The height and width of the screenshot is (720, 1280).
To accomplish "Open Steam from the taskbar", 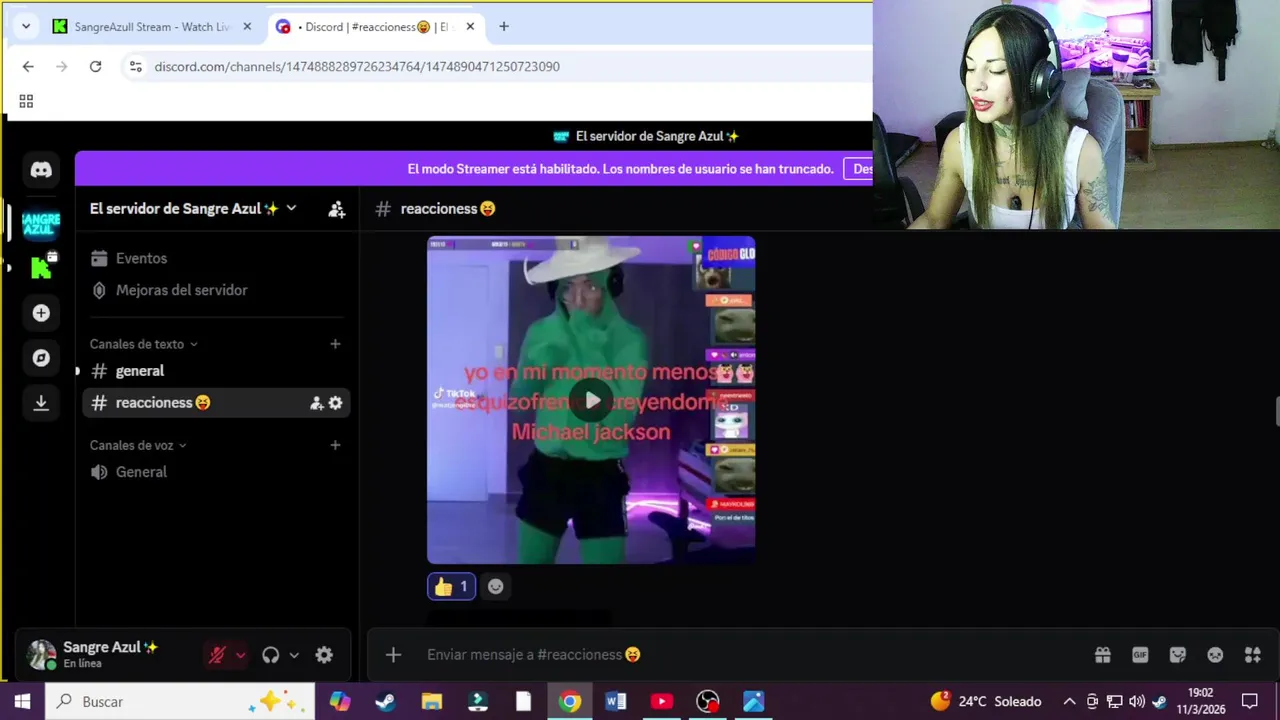I will click(x=385, y=701).
